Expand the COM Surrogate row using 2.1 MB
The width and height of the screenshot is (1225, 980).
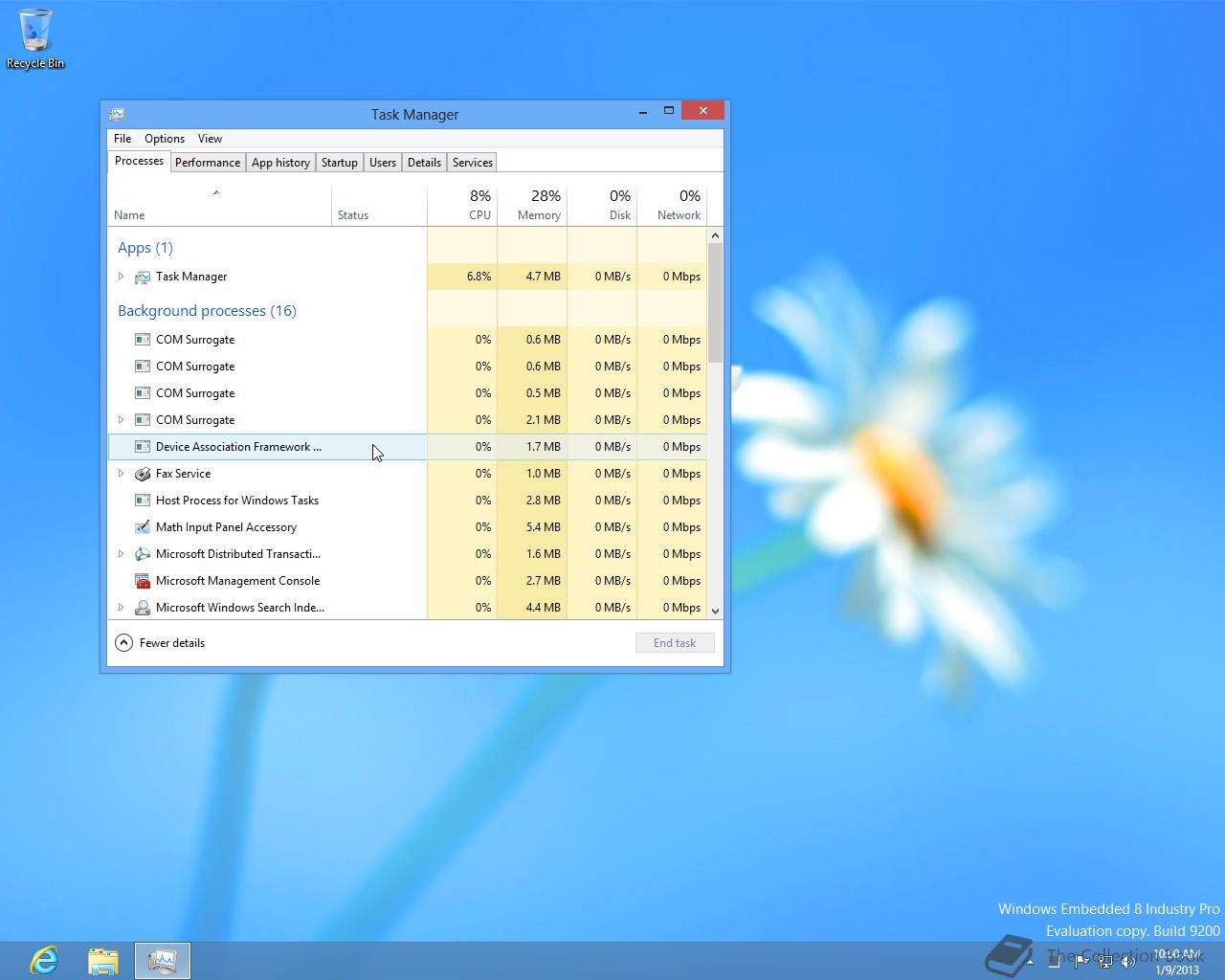pos(121,420)
